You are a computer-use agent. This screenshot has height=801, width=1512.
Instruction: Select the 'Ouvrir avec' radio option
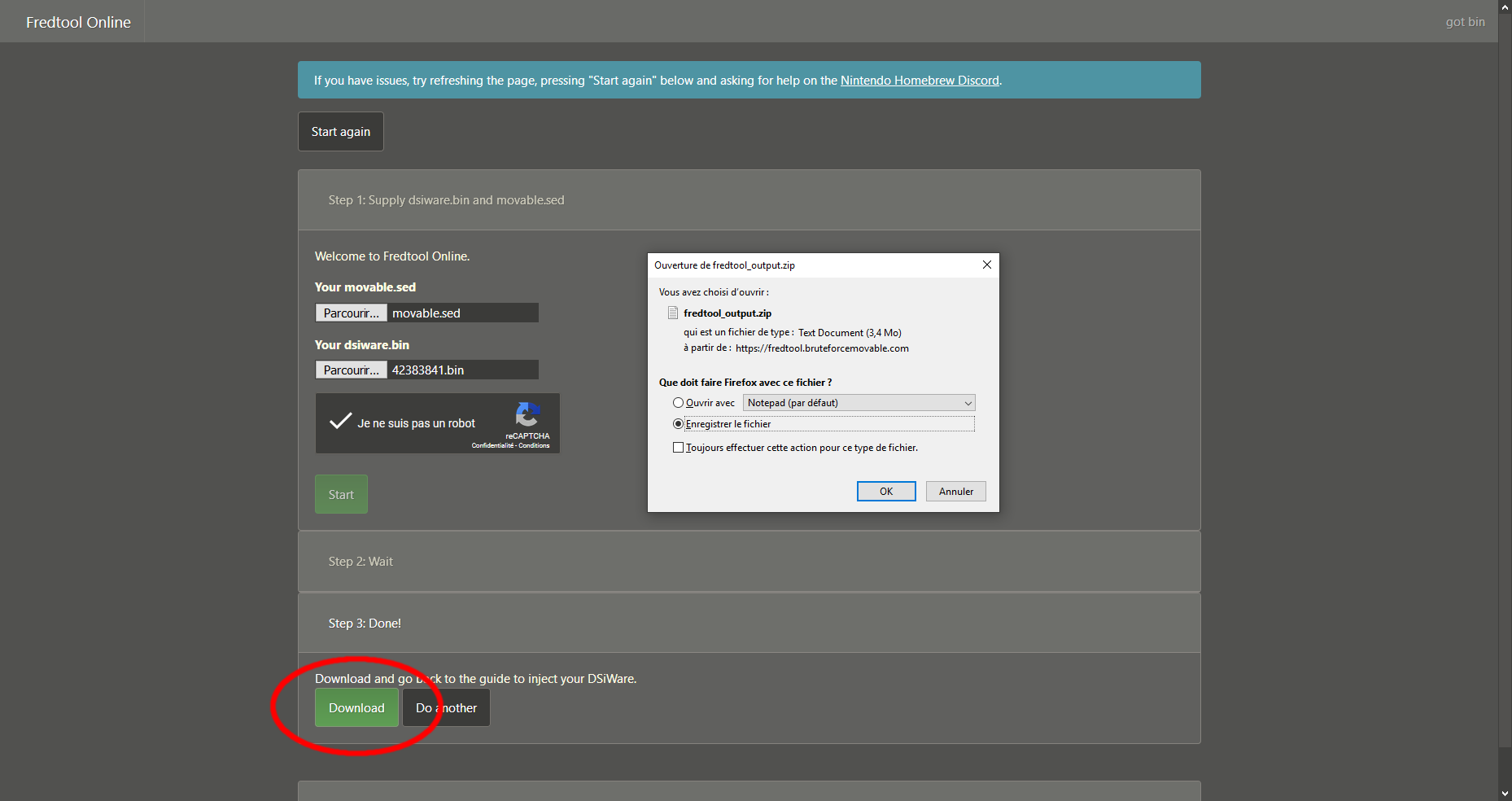click(x=678, y=403)
